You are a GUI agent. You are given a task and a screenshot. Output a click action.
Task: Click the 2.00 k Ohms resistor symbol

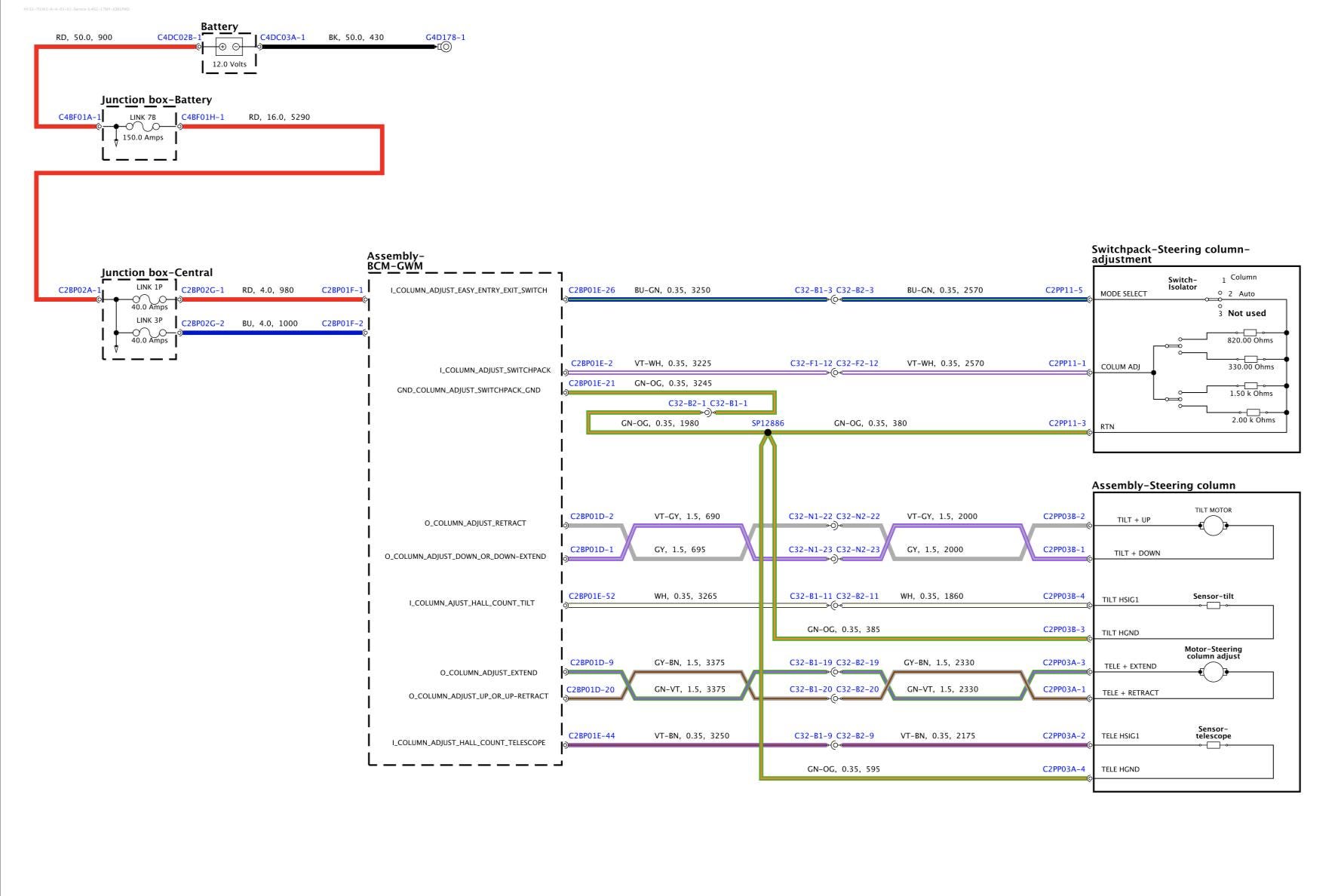pyautogui.click(x=1253, y=413)
